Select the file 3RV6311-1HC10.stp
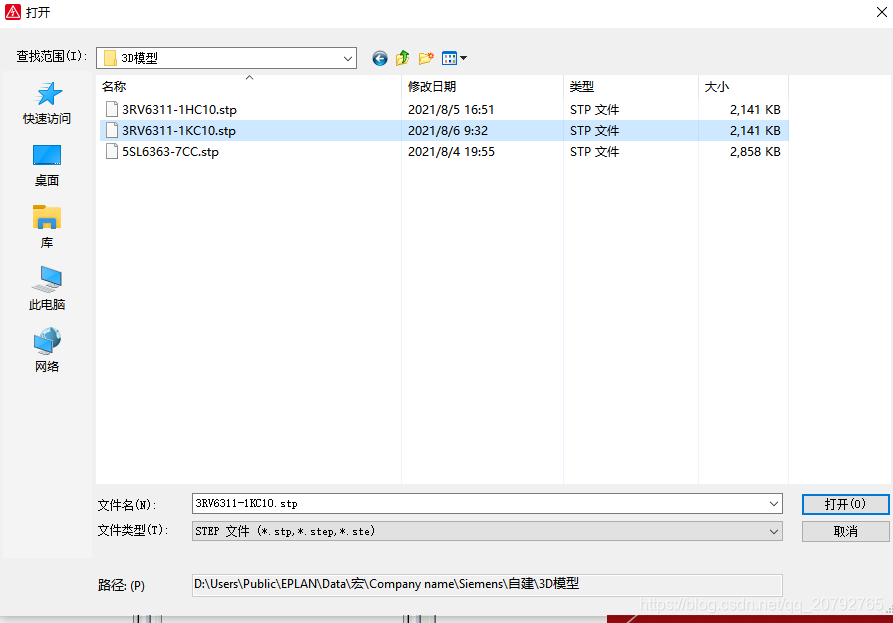The height and width of the screenshot is (623, 893). 179,110
